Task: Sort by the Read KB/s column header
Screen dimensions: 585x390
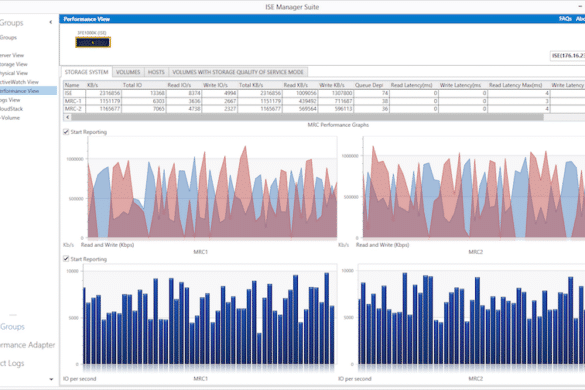Action: 300,85
